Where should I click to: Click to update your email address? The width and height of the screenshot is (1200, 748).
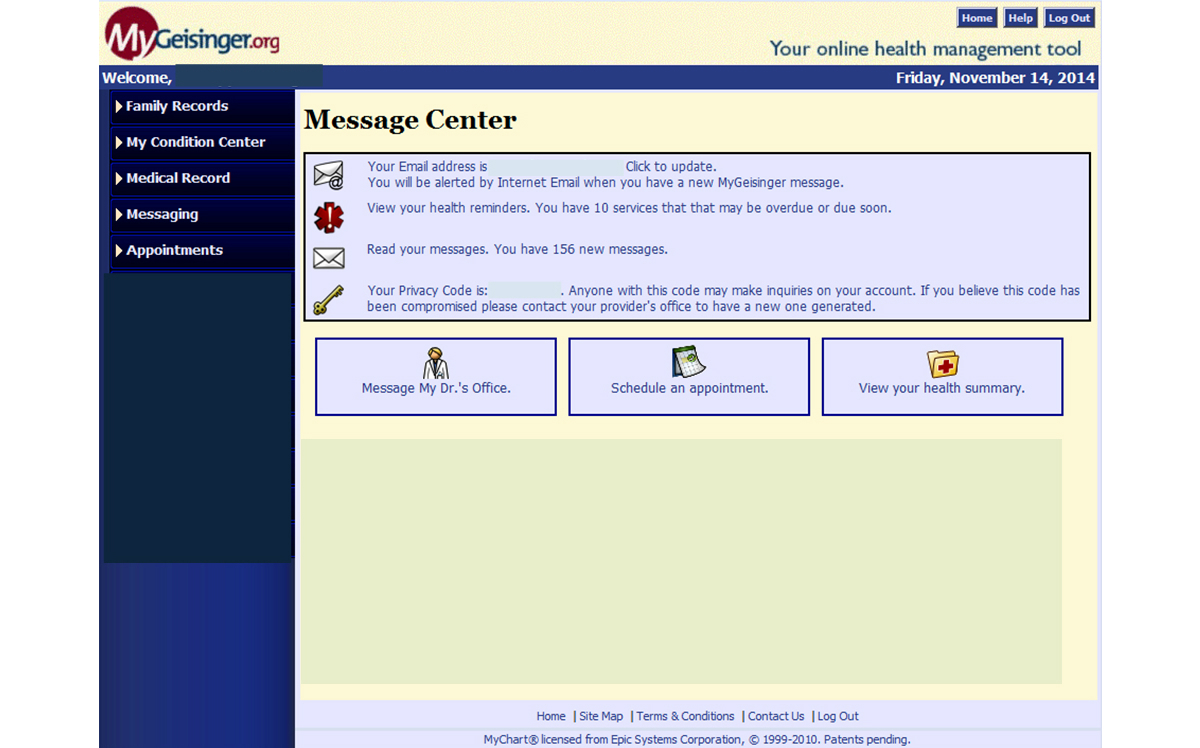670,167
